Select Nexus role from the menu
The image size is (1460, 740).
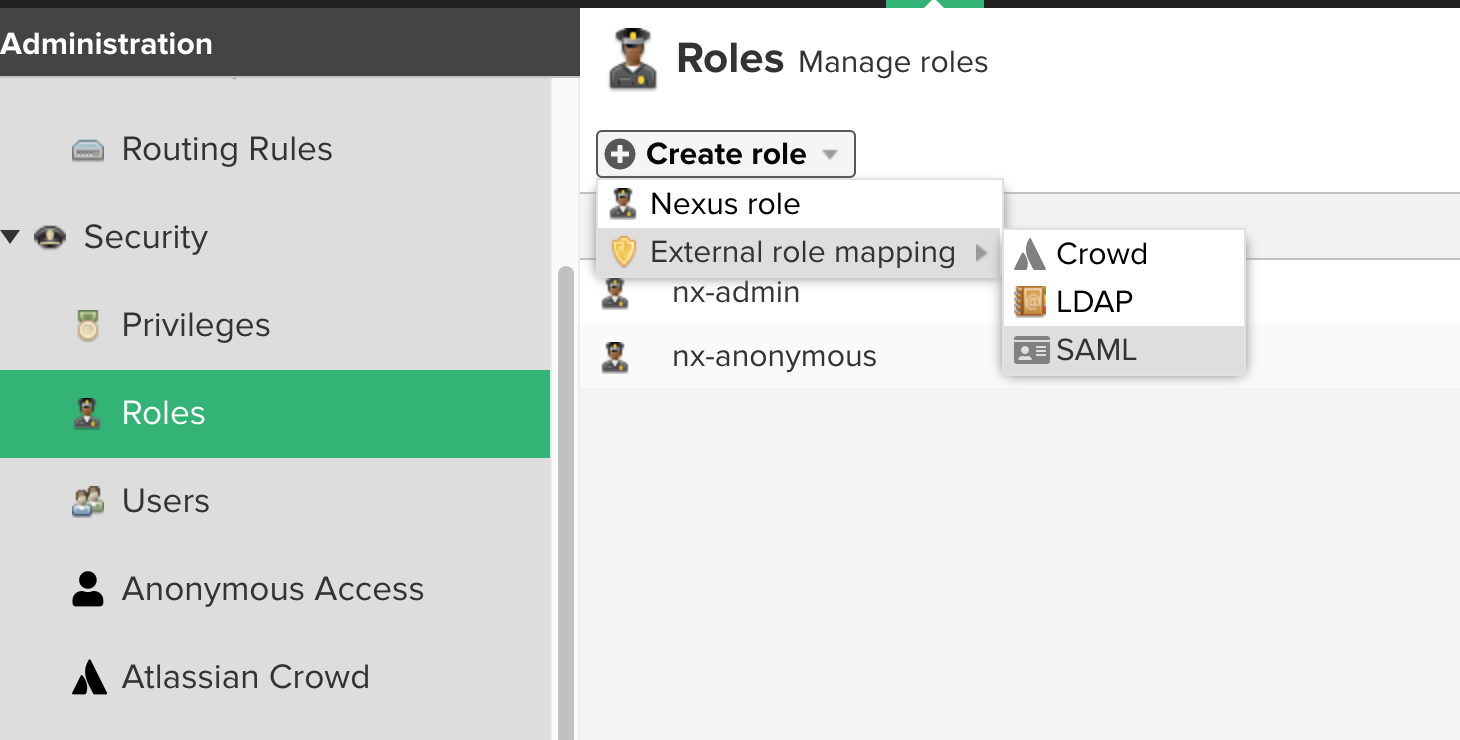725,204
